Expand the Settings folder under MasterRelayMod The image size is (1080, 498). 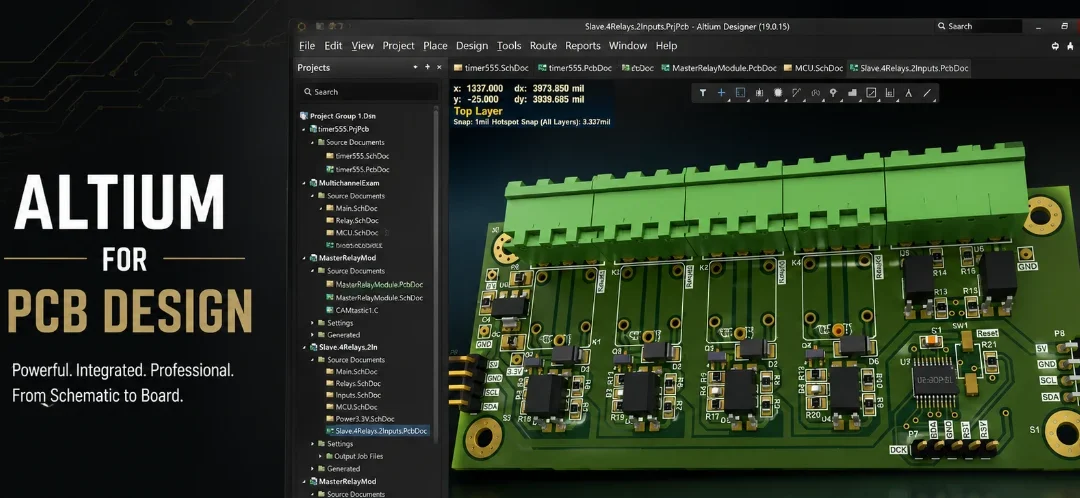(312, 323)
